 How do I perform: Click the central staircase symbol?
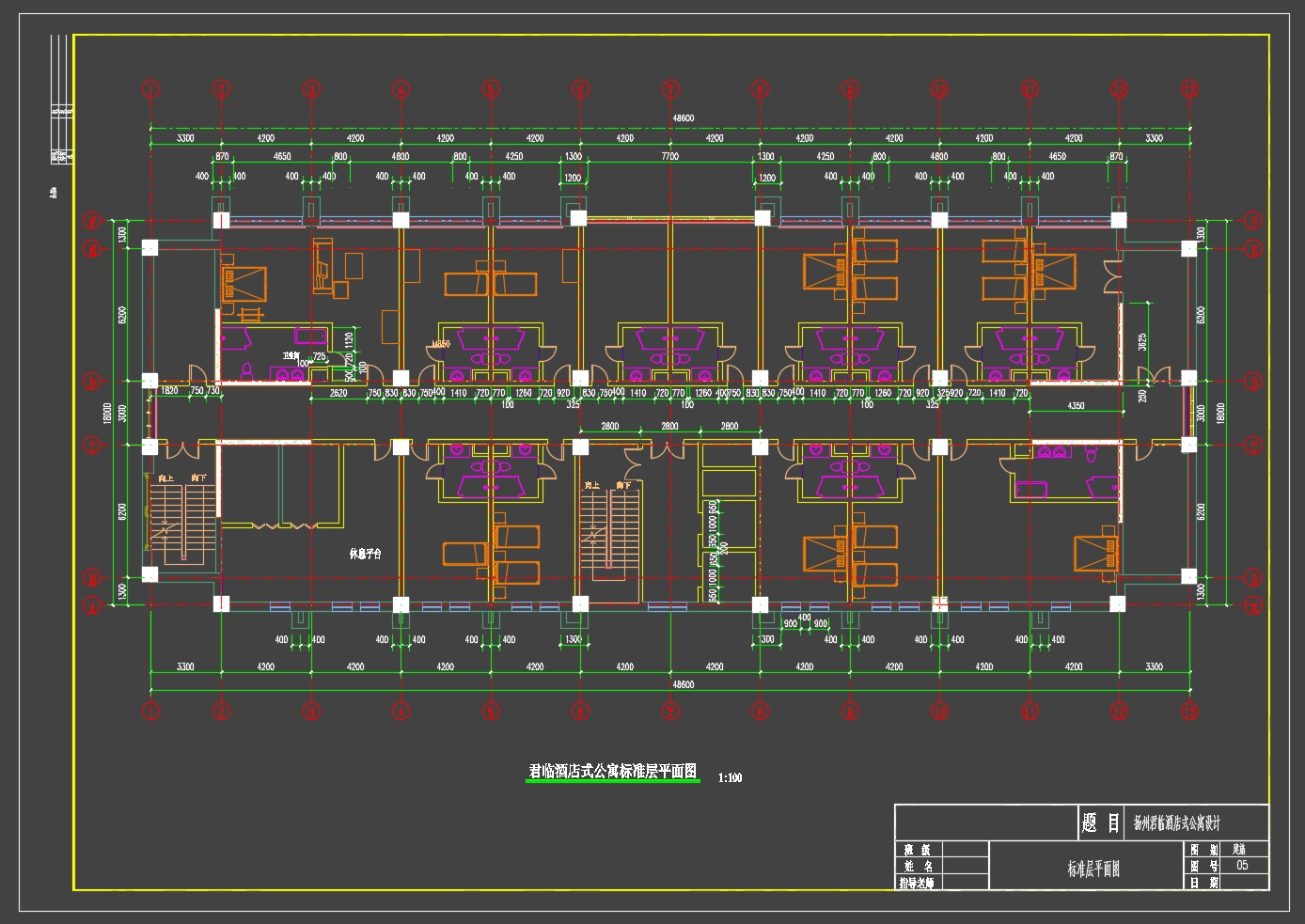608,533
